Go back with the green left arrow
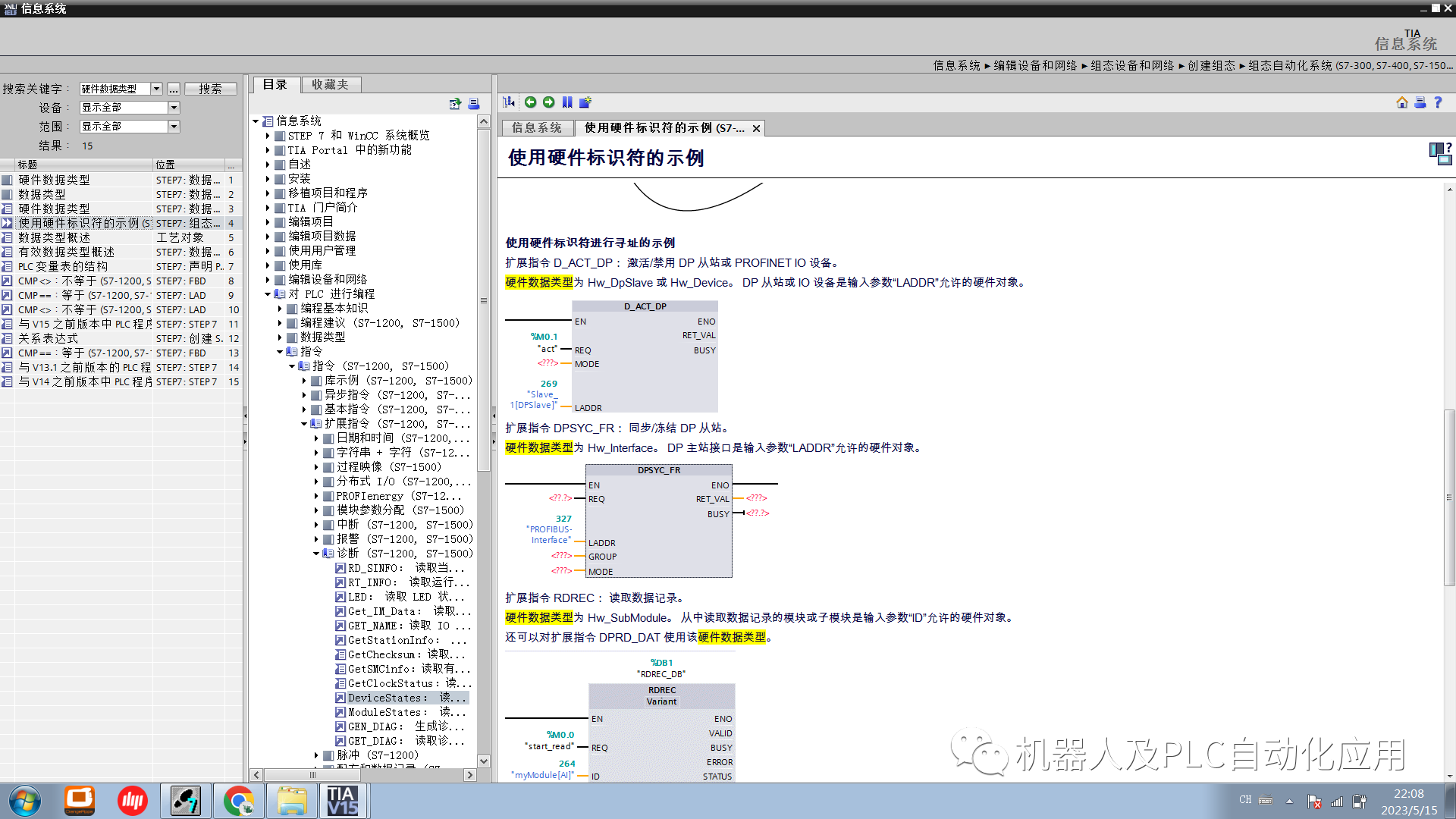The image size is (1456, 819). pos(530,102)
